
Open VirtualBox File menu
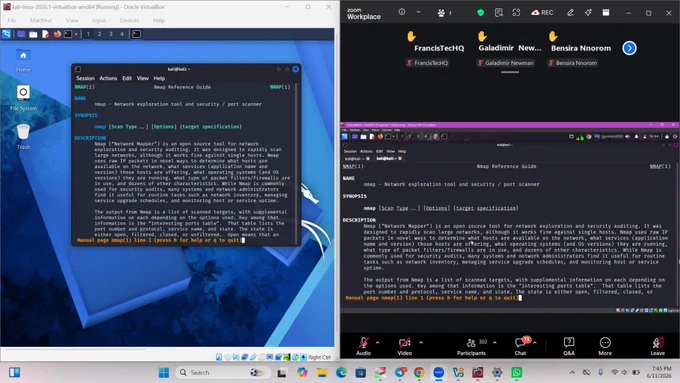pos(12,20)
